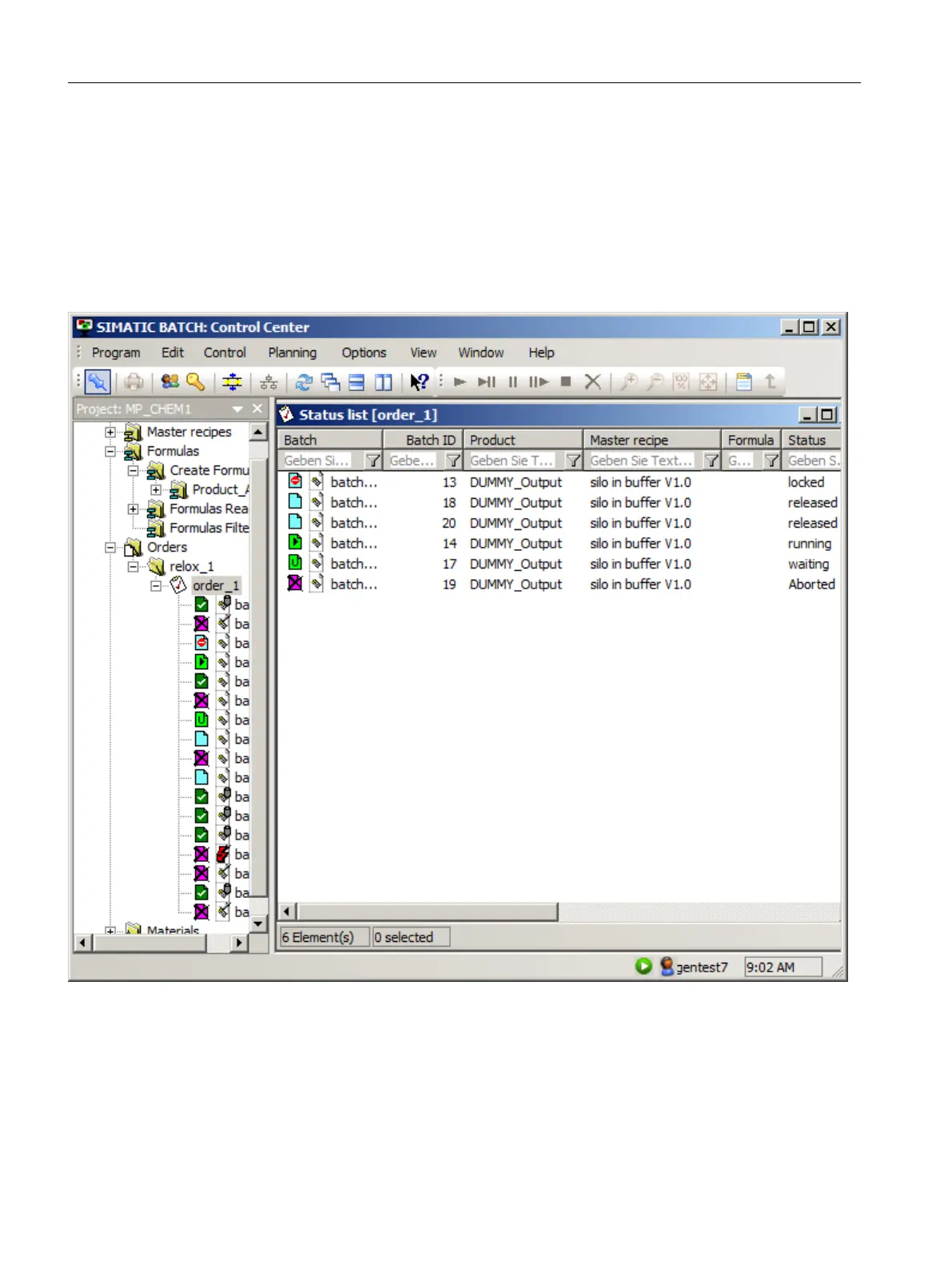Click the stop batch square icon
952x1269 pixels.
click(x=566, y=382)
